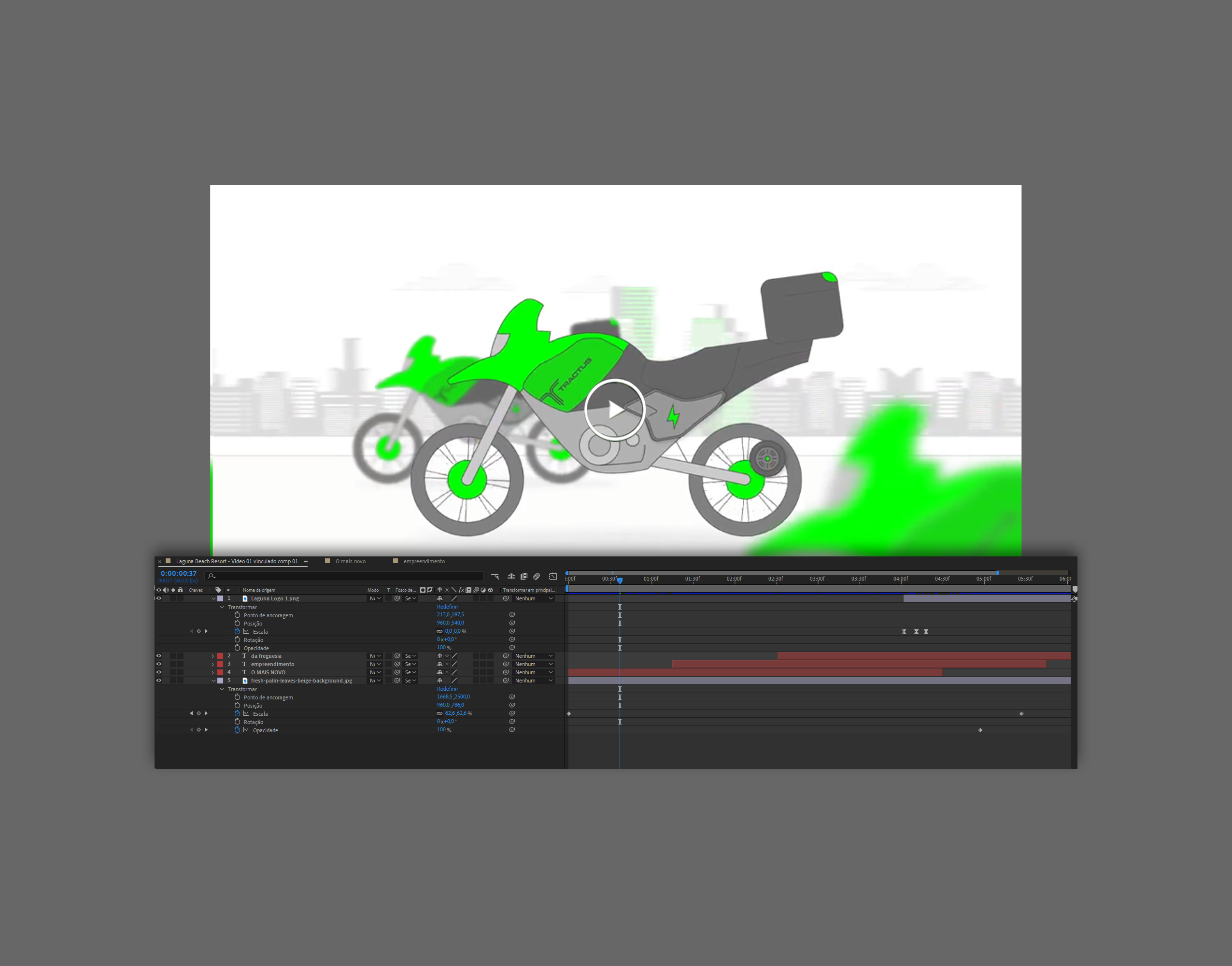Click the Escala constrain proportions link icon for layer 5
The width and height of the screenshot is (1232, 966).
coord(439,714)
